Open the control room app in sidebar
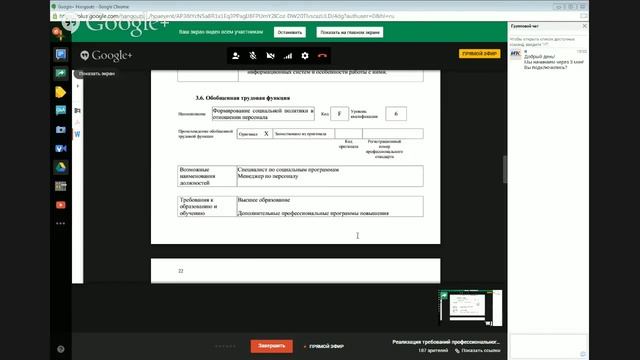 click(x=61, y=186)
